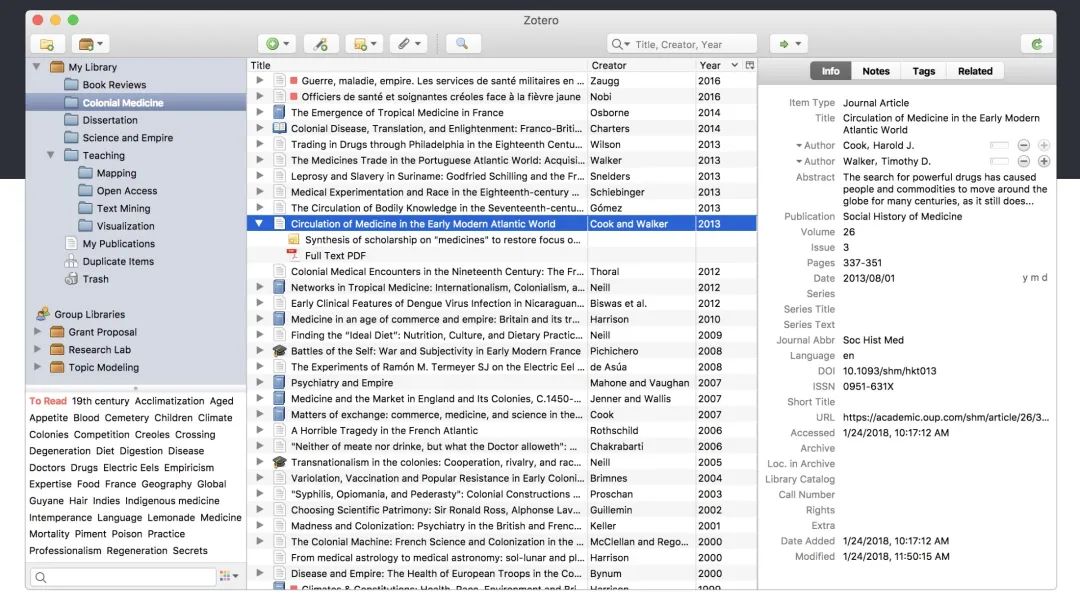Switch to the Related tab
The width and height of the screenshot is (1080, 606).
975,71
